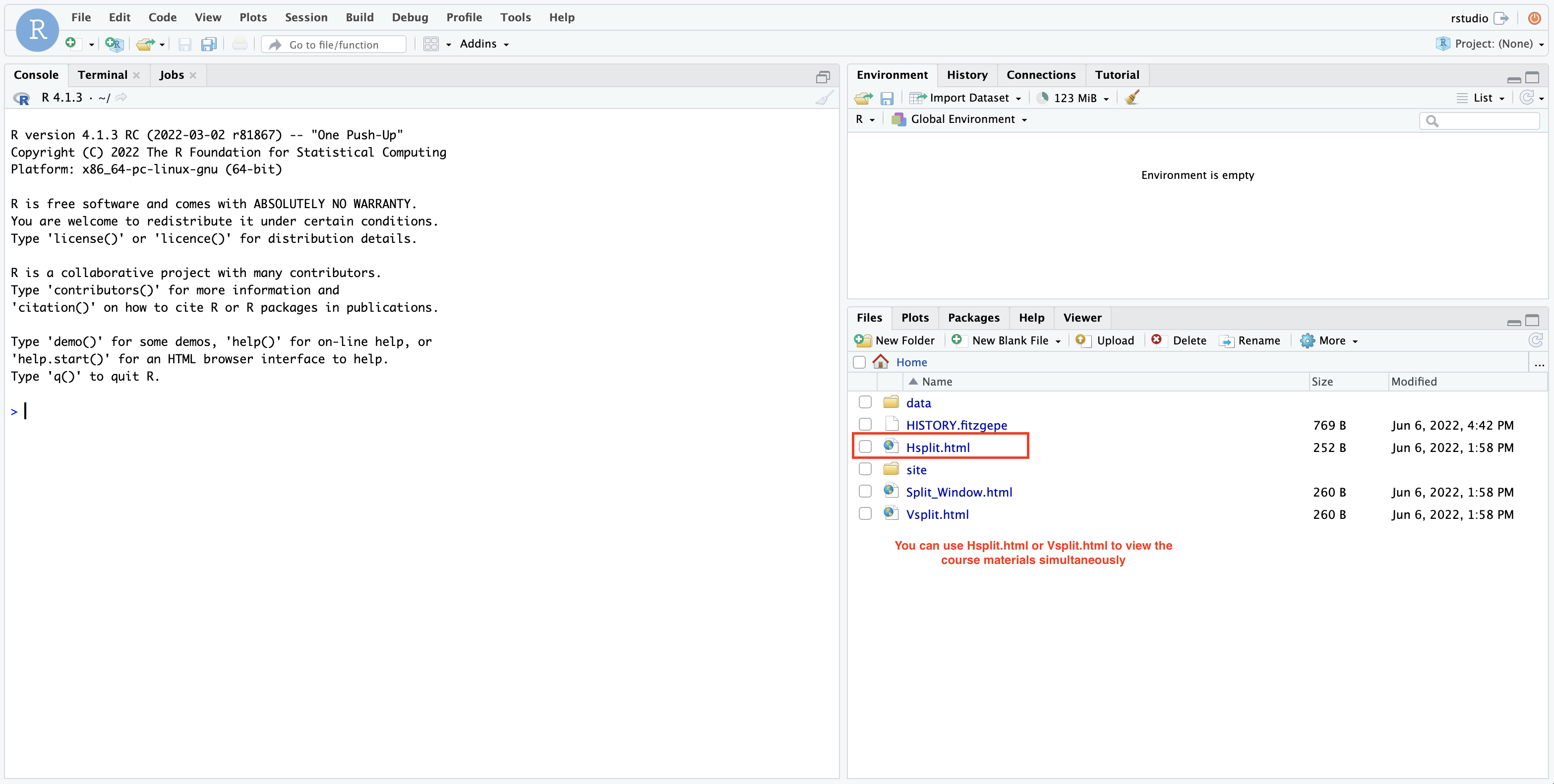Open the Session menu
Viewport: 1554px width, 784px height.
(x=306, y=17)
